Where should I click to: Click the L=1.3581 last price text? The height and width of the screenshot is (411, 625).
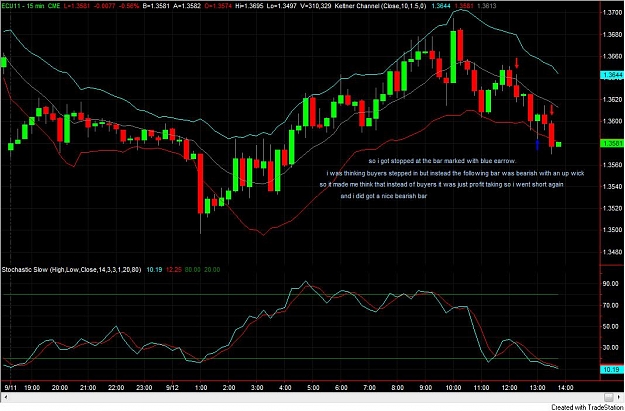[x=77, y=6]
